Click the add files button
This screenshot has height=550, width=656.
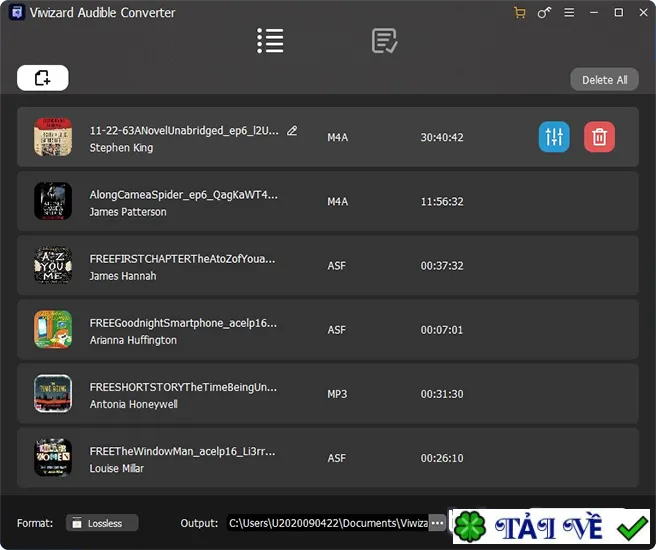click(43, 78)
